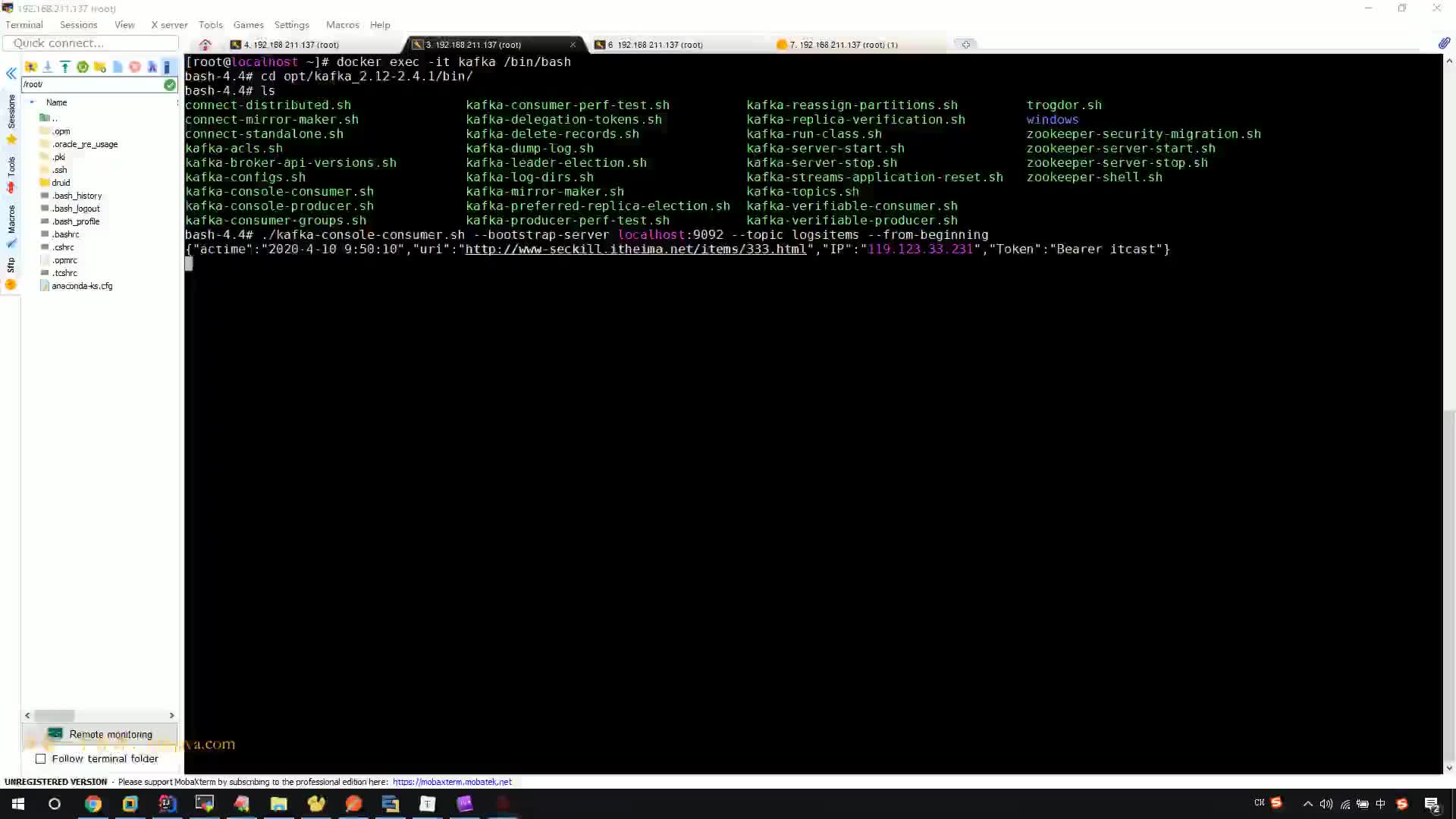Open the Sessions menu in menu bar

[x=79, y=25]
